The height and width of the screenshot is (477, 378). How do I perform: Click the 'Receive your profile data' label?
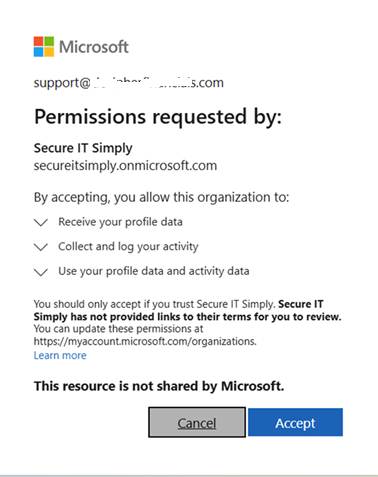(120, 222)
